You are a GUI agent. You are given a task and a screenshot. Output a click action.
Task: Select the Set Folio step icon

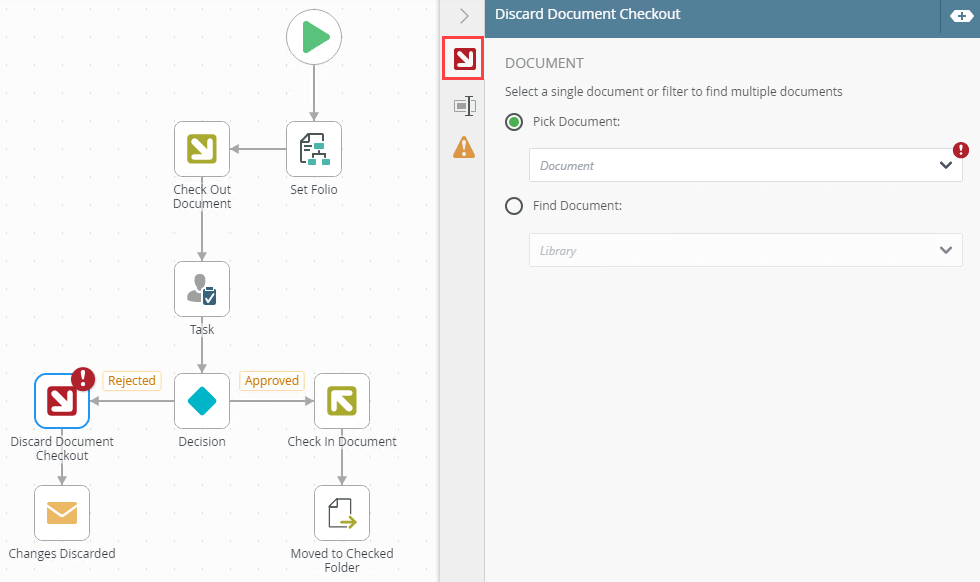coord(314,149)
